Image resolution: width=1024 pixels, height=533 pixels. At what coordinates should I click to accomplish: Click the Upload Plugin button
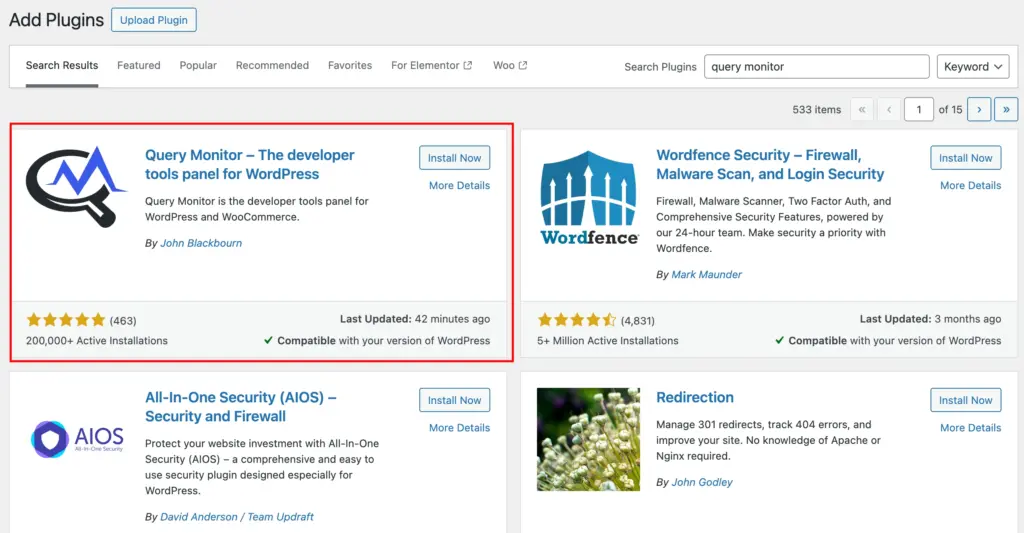[153, 20]
